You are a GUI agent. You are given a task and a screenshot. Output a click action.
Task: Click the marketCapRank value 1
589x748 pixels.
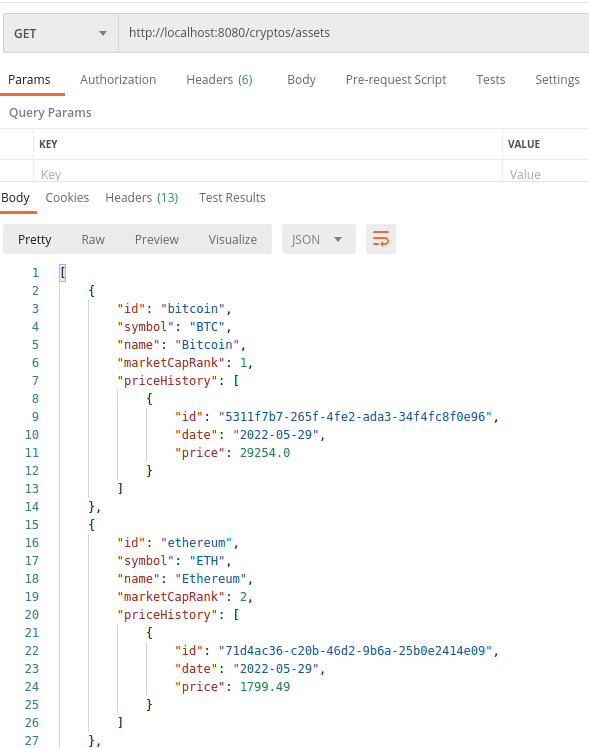[243, 363]
